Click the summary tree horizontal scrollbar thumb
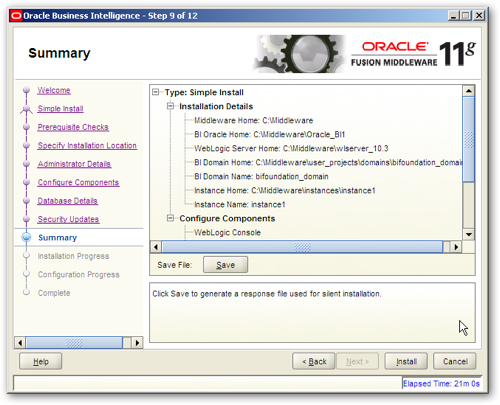This screenshot has width=500, height=405. coord(302,247)
